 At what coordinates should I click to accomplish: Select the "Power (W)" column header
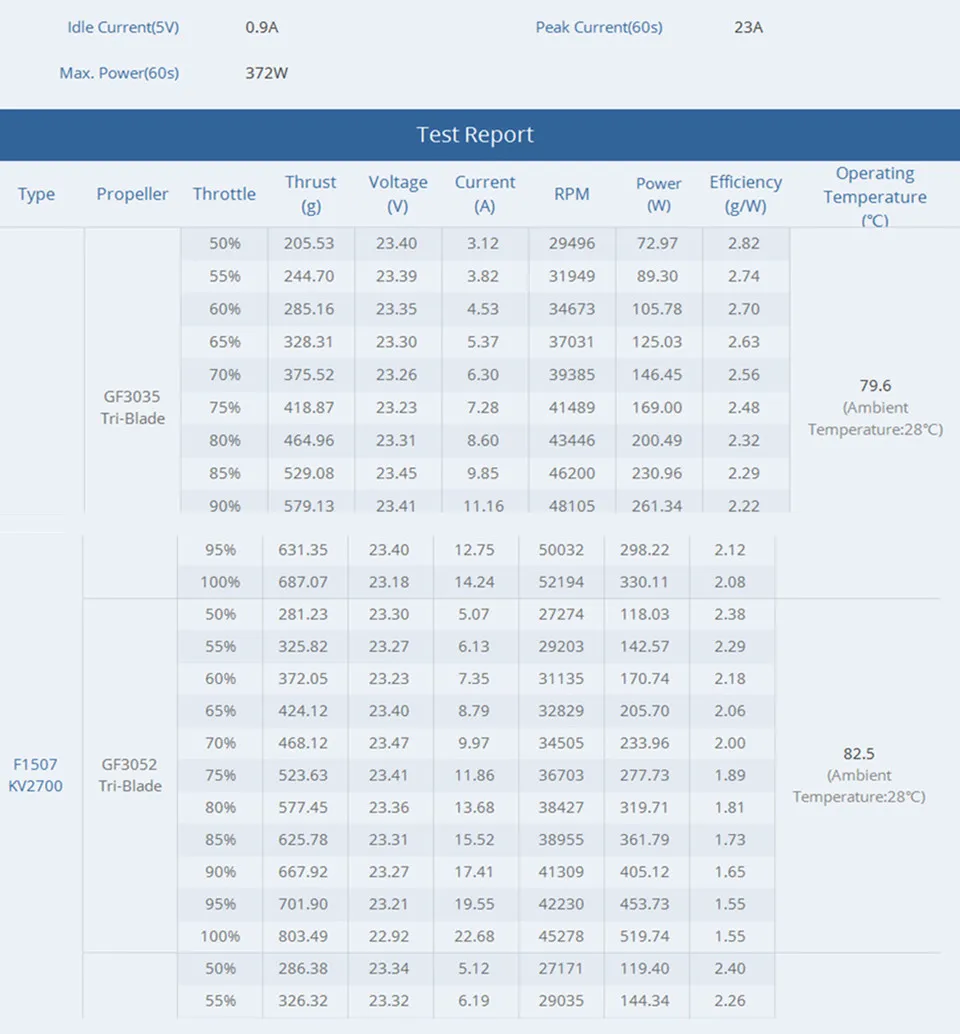[659, 194]
